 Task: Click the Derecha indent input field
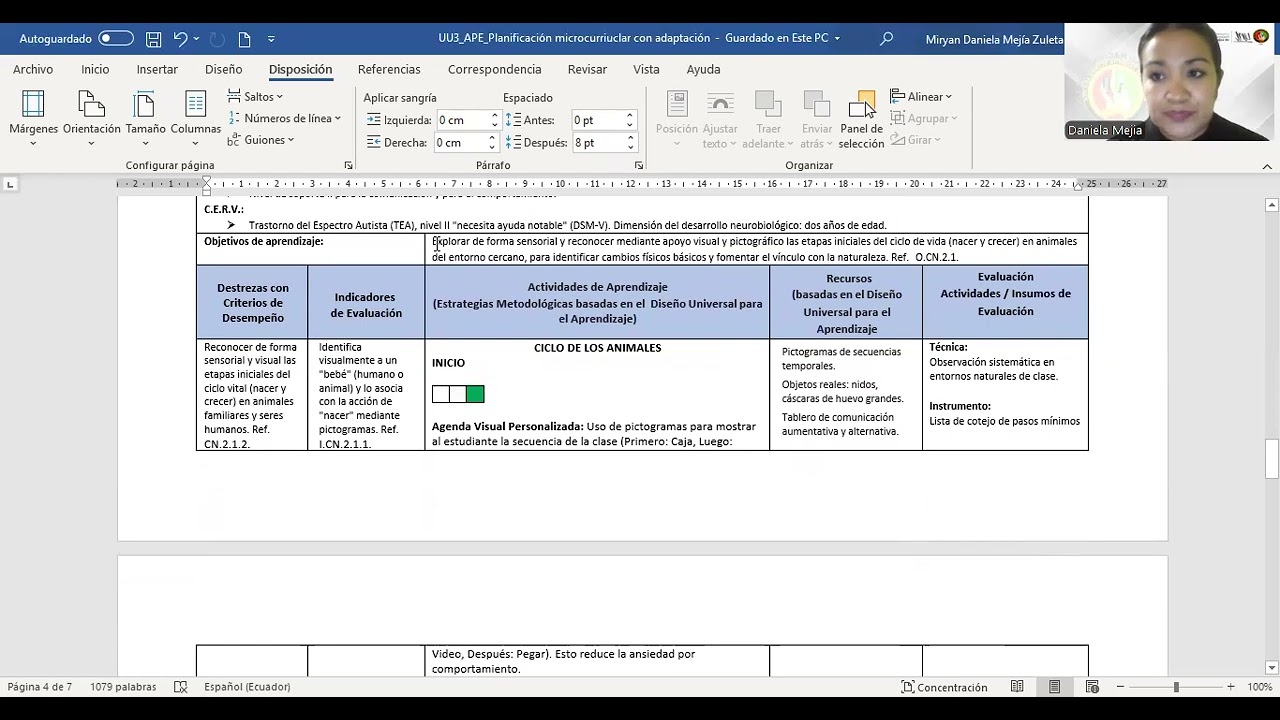coord(461,143)
